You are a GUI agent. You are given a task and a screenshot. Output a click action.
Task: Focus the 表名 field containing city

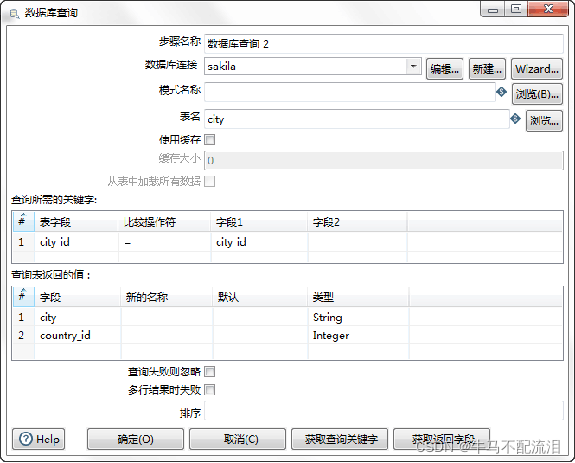point(357,119)
